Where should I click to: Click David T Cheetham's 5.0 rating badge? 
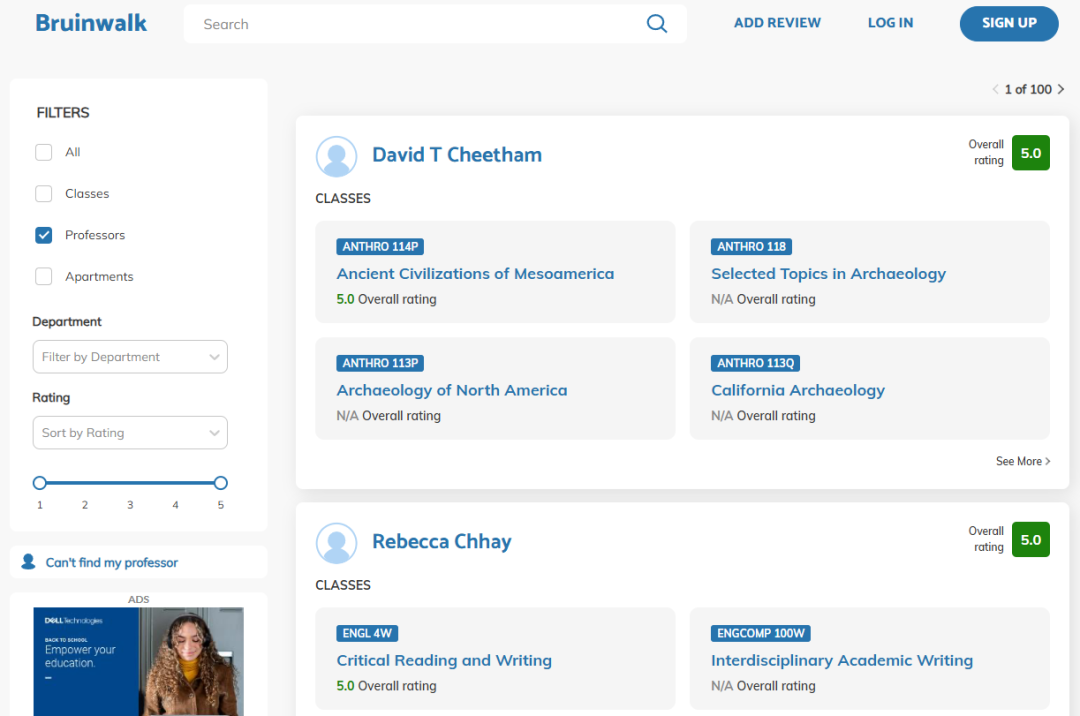(x=1030, y=153)
